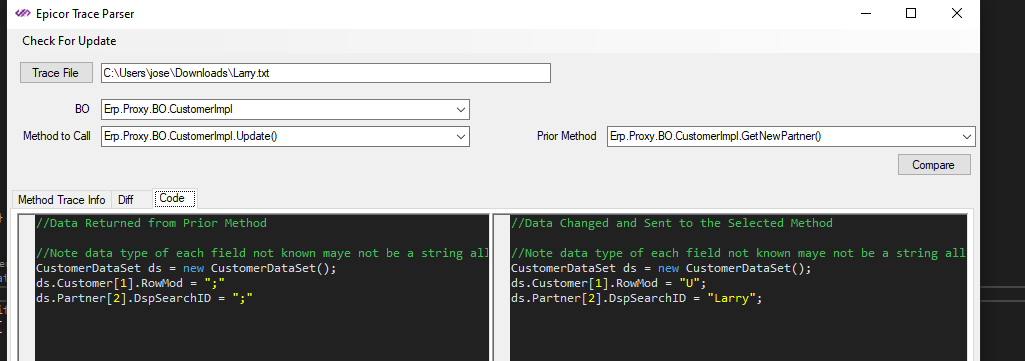Open the Check For Update menu
1025x361 pixels.
tap(69, 41)
